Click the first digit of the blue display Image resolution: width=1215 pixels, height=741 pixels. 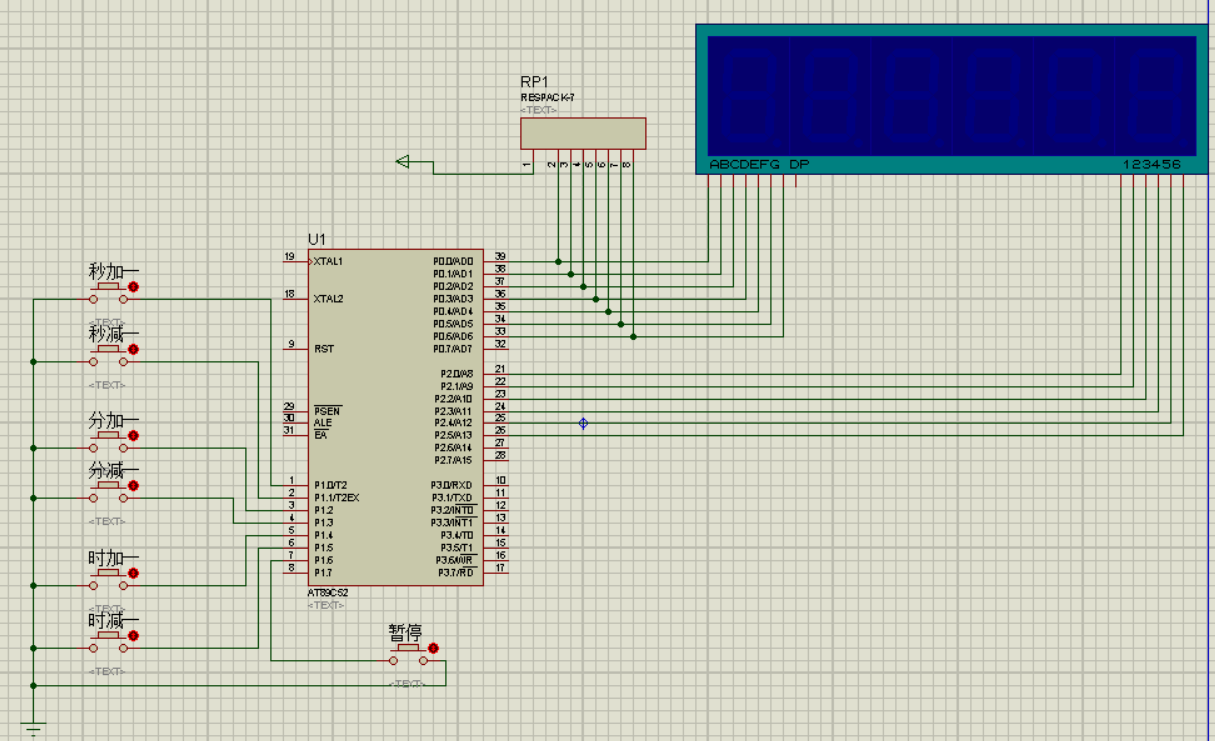pyautogui.click(x=748, y=96)
